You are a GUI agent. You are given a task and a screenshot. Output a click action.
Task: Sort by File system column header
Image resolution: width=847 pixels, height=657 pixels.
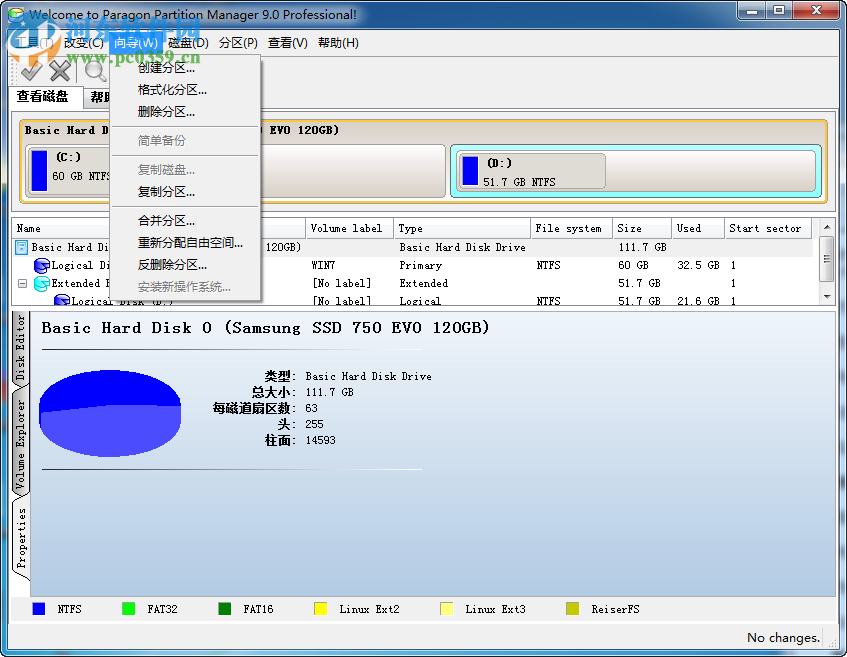(572, 229)
